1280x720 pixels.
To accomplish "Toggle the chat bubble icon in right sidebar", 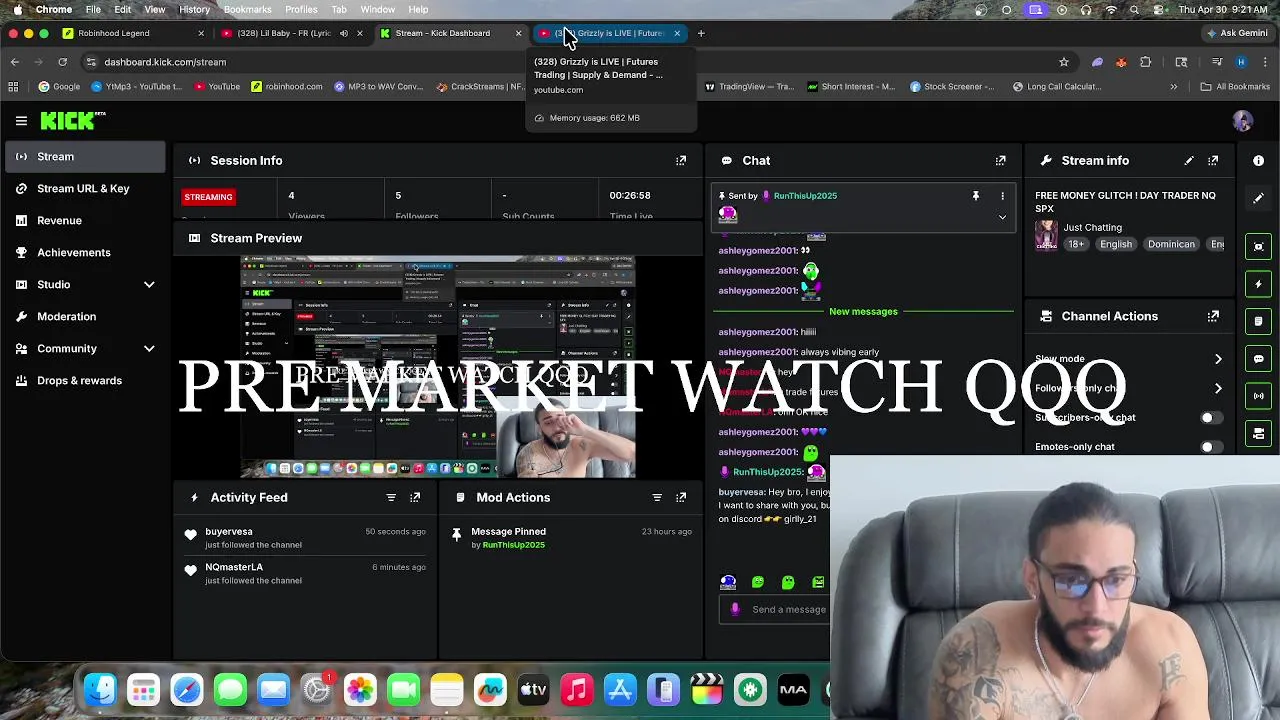I will click(1259, 359).
